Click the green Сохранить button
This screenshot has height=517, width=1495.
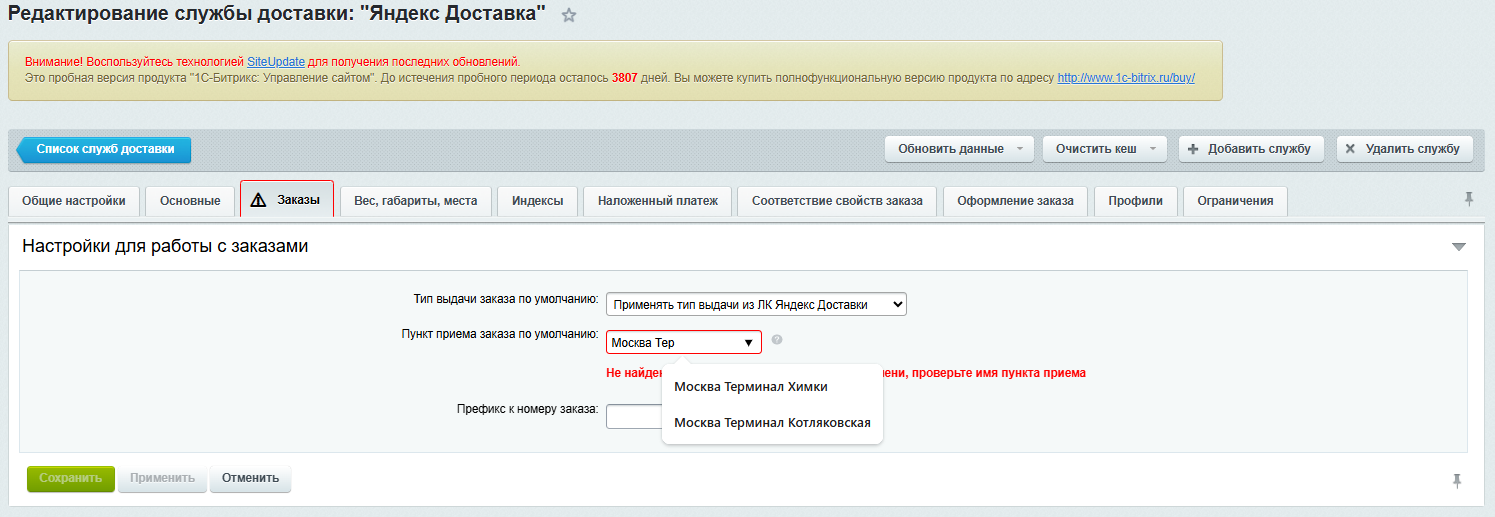click(x=71, y=478)
